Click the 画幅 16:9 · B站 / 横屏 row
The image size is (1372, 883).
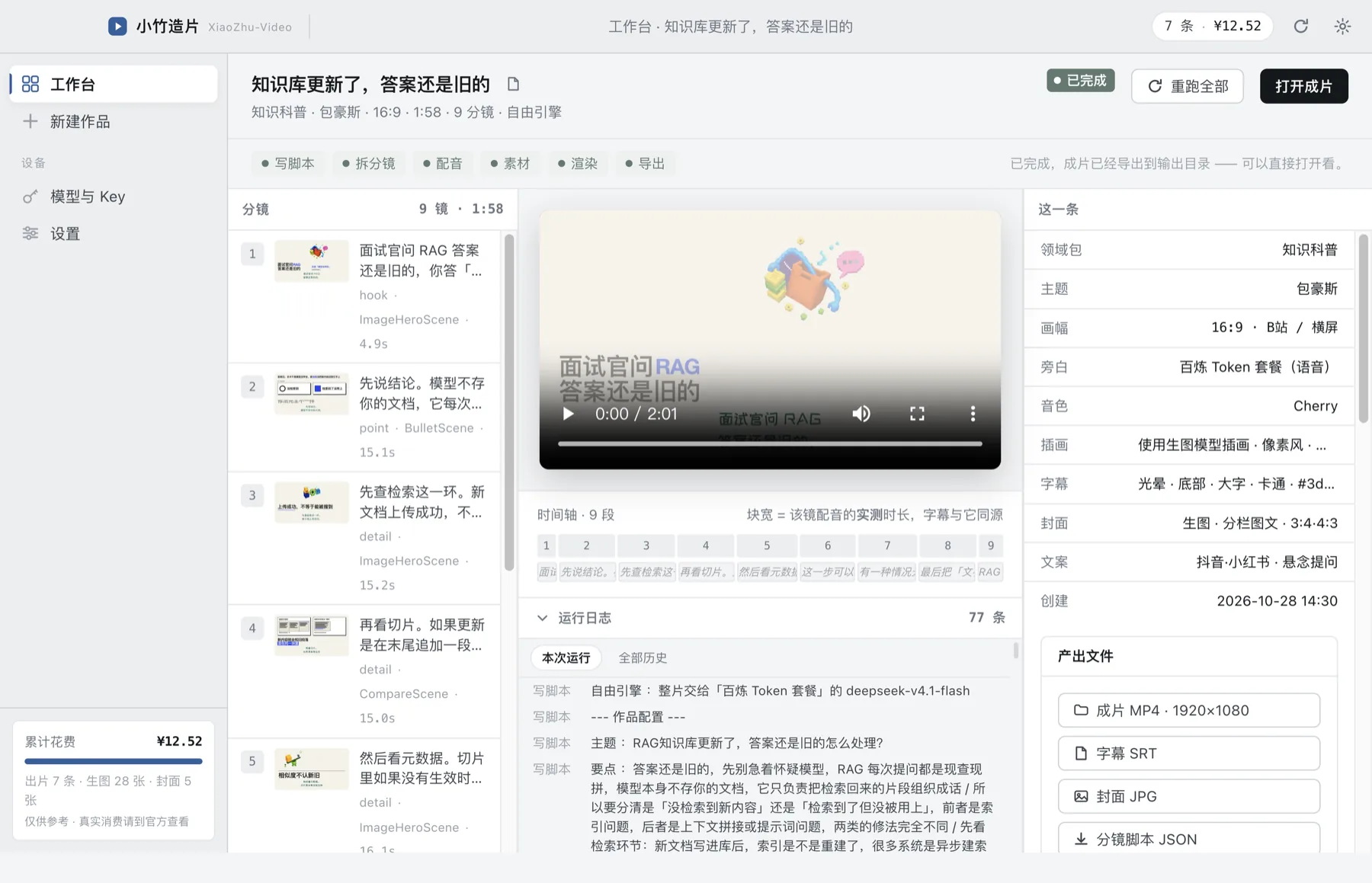(x=1188, y=328)
